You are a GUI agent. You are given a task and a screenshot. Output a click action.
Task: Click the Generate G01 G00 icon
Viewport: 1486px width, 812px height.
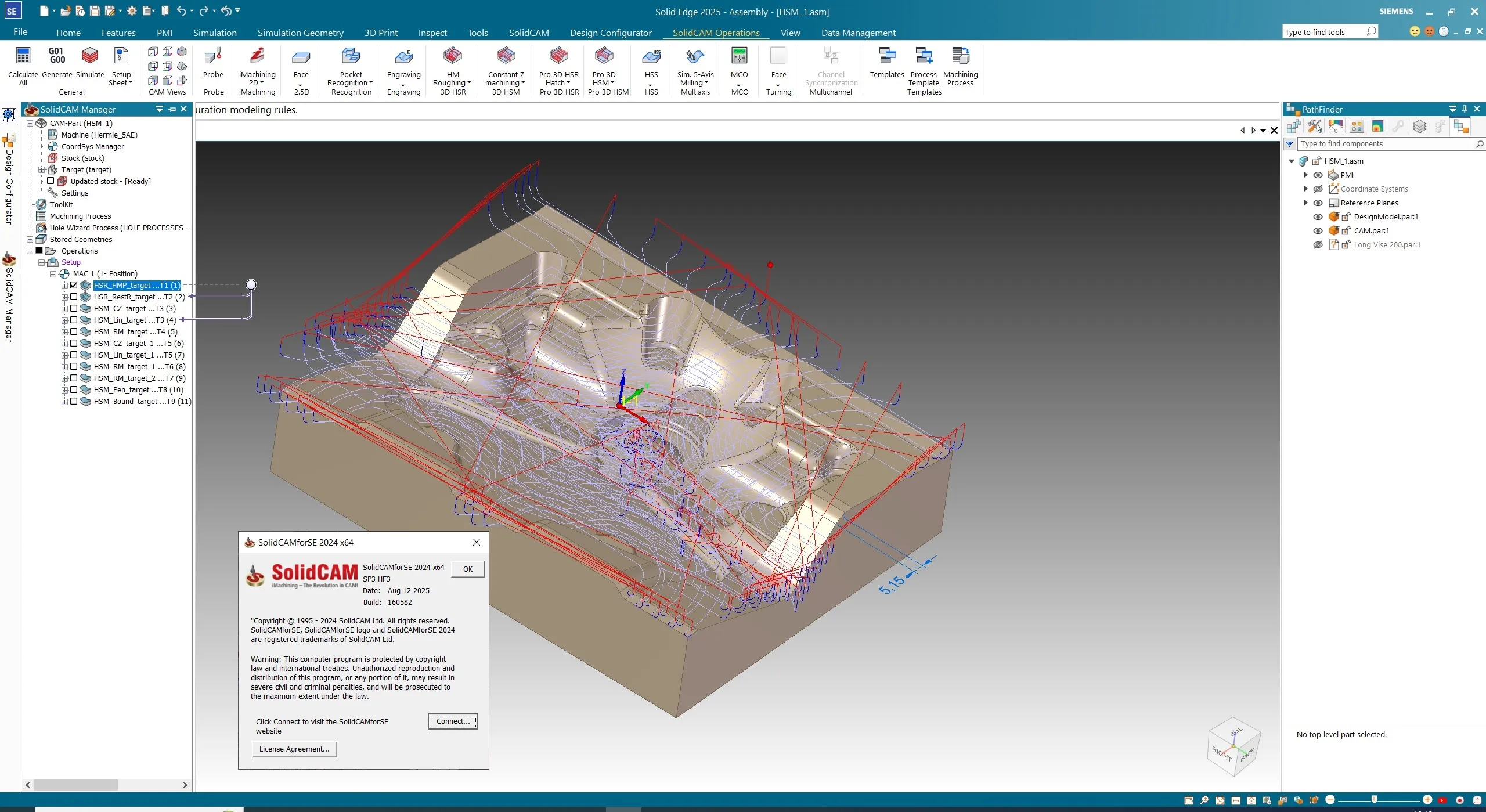coord(57,56)
